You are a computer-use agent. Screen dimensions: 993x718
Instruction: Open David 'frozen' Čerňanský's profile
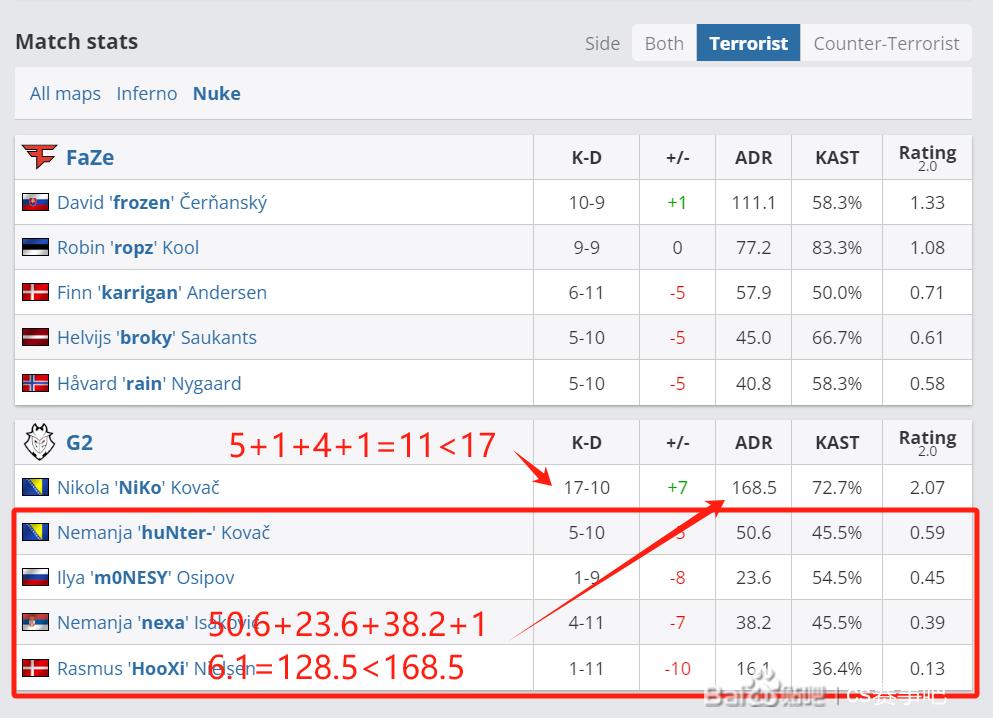tap(162, 203)
